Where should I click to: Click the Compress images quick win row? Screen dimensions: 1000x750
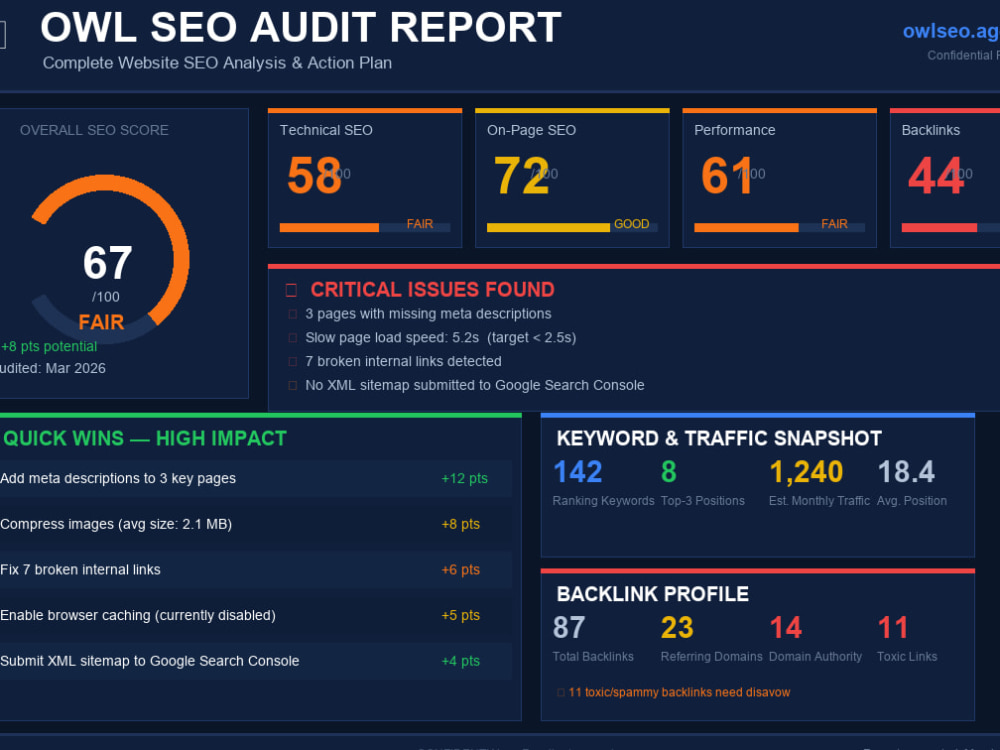coord(255,524)
